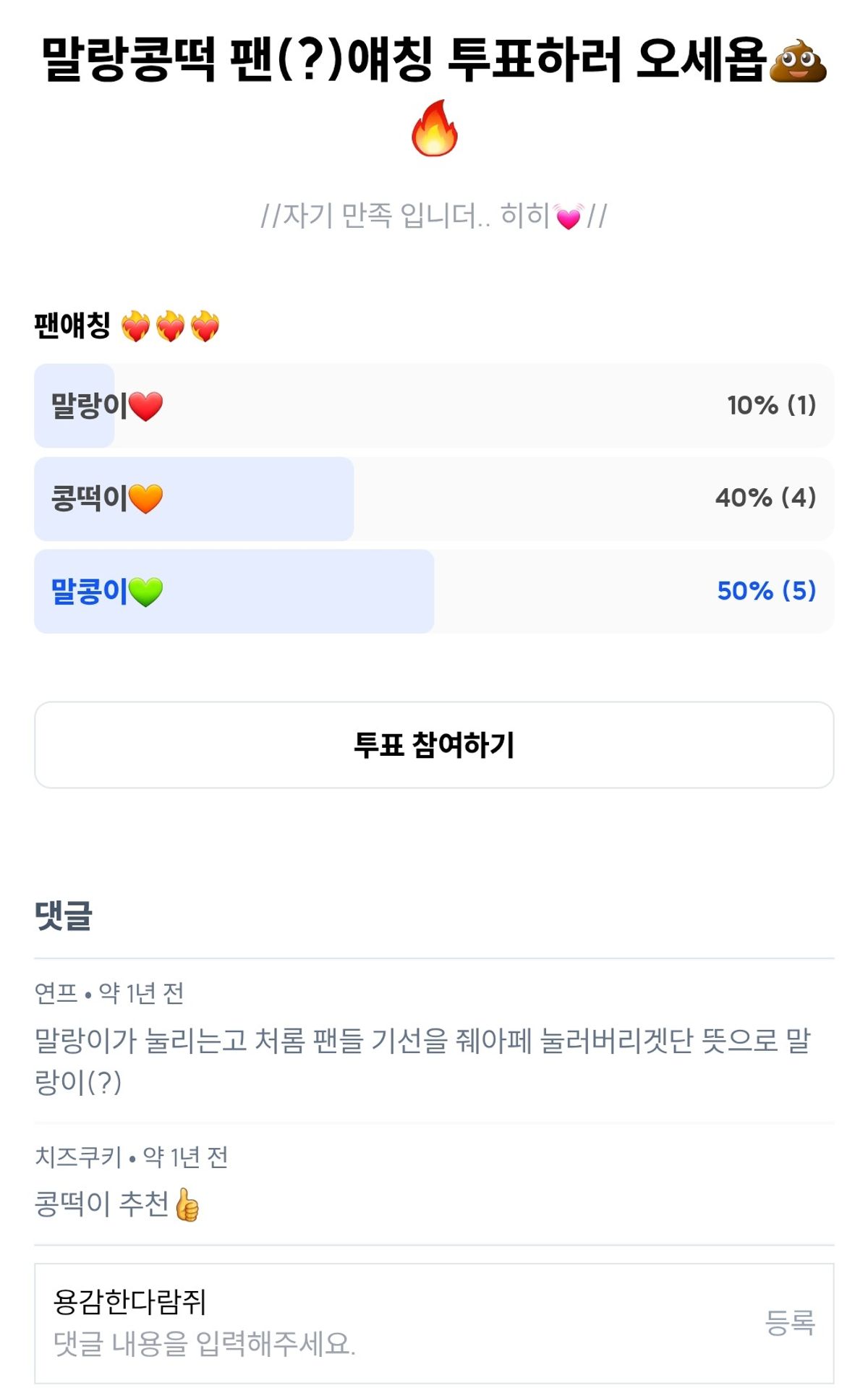Click the thumbs-up emoji in 치즈쿠키's comment
Image resolution: width=868 pixels, height=1388 pixels.
tap(187, 1205)
